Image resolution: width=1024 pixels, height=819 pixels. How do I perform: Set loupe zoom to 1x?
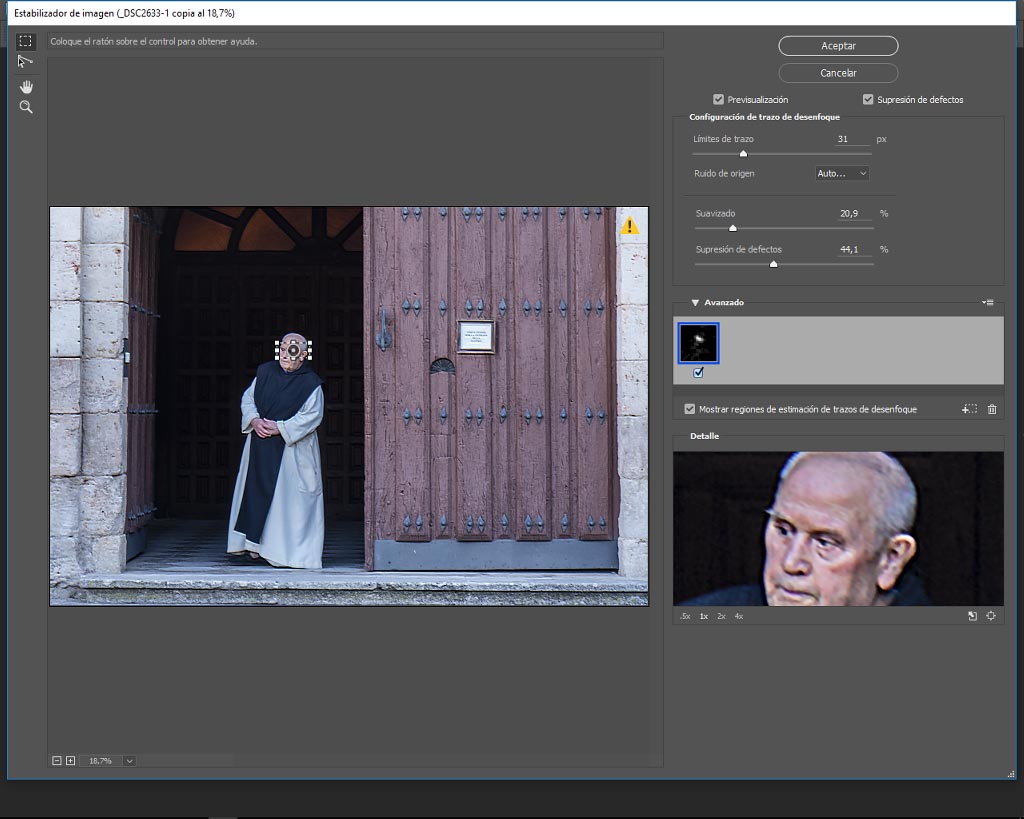(704, 617)
